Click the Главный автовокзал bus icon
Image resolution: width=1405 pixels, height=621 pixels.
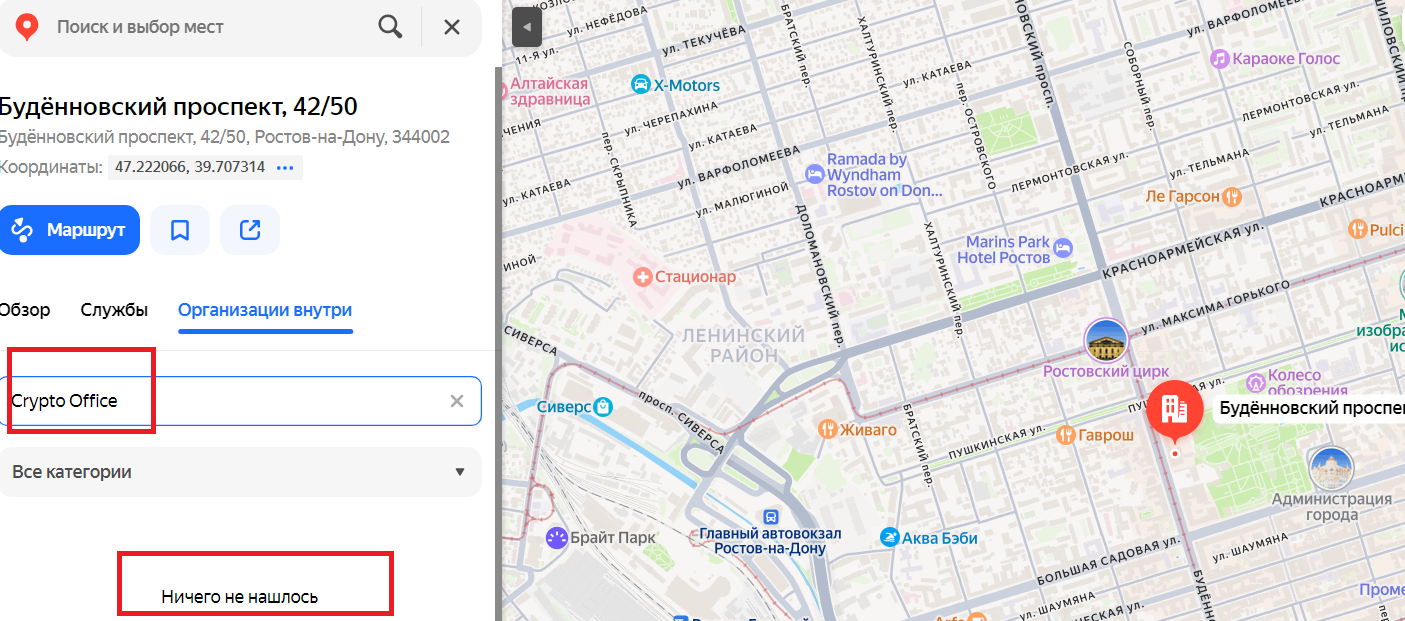770,517
